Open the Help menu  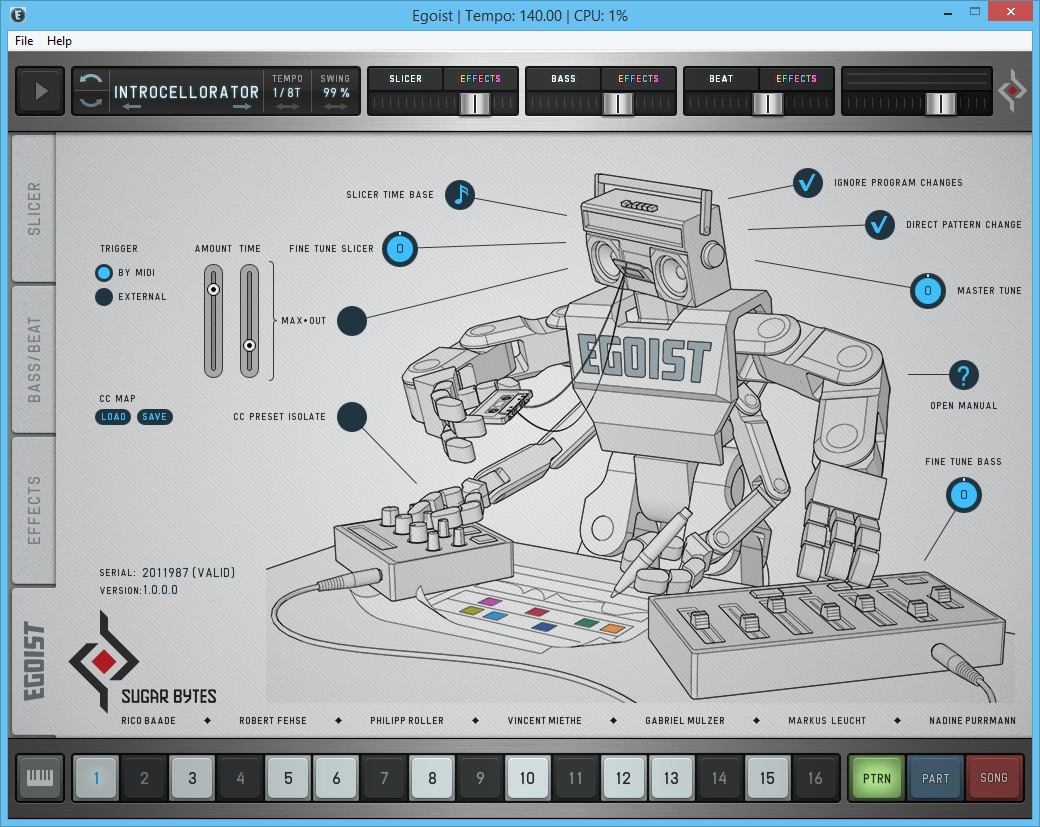59,40
